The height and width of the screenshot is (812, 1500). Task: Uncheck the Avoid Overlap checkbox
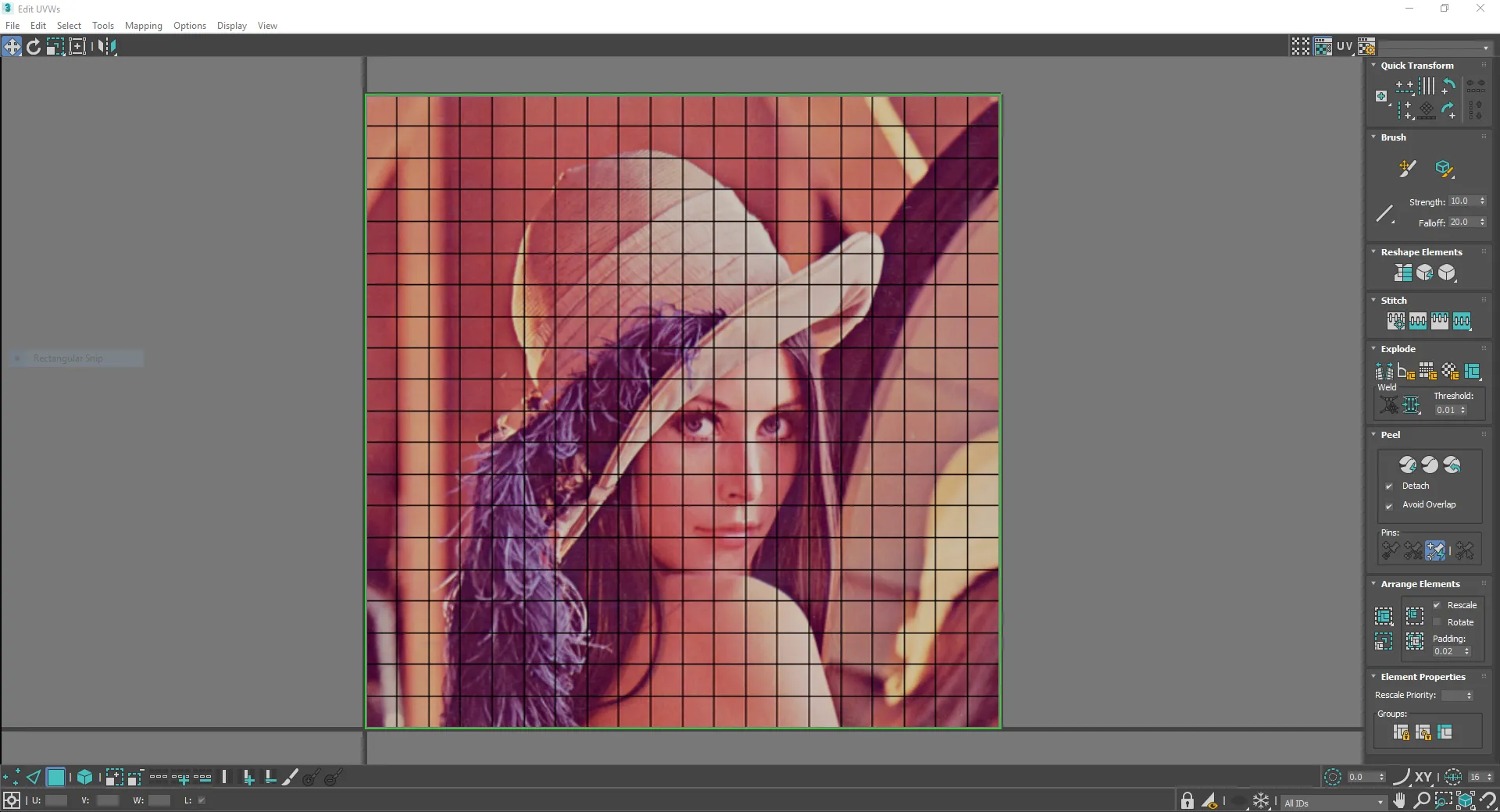click(1389, 505)
